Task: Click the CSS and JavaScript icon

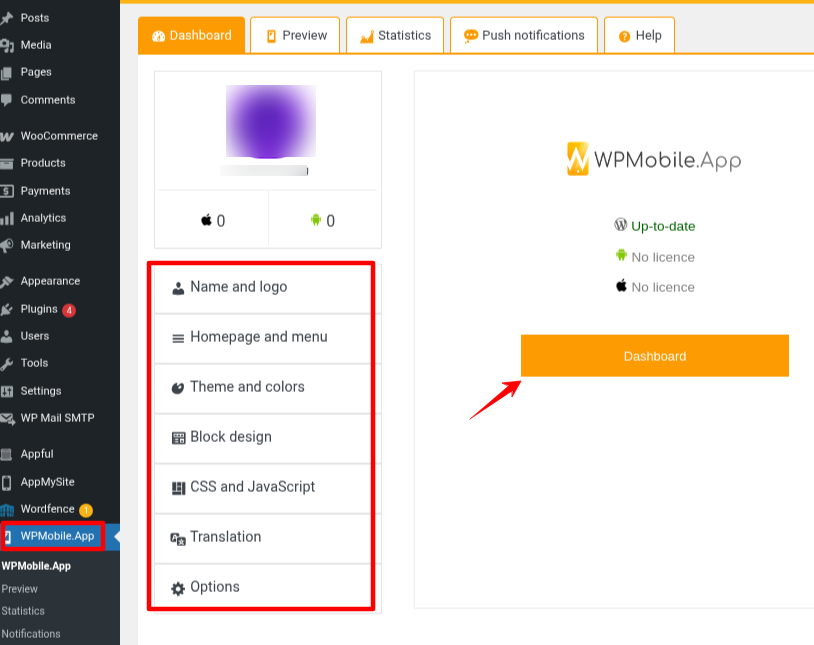Action: pyautogui.click(x=179, y=488)
